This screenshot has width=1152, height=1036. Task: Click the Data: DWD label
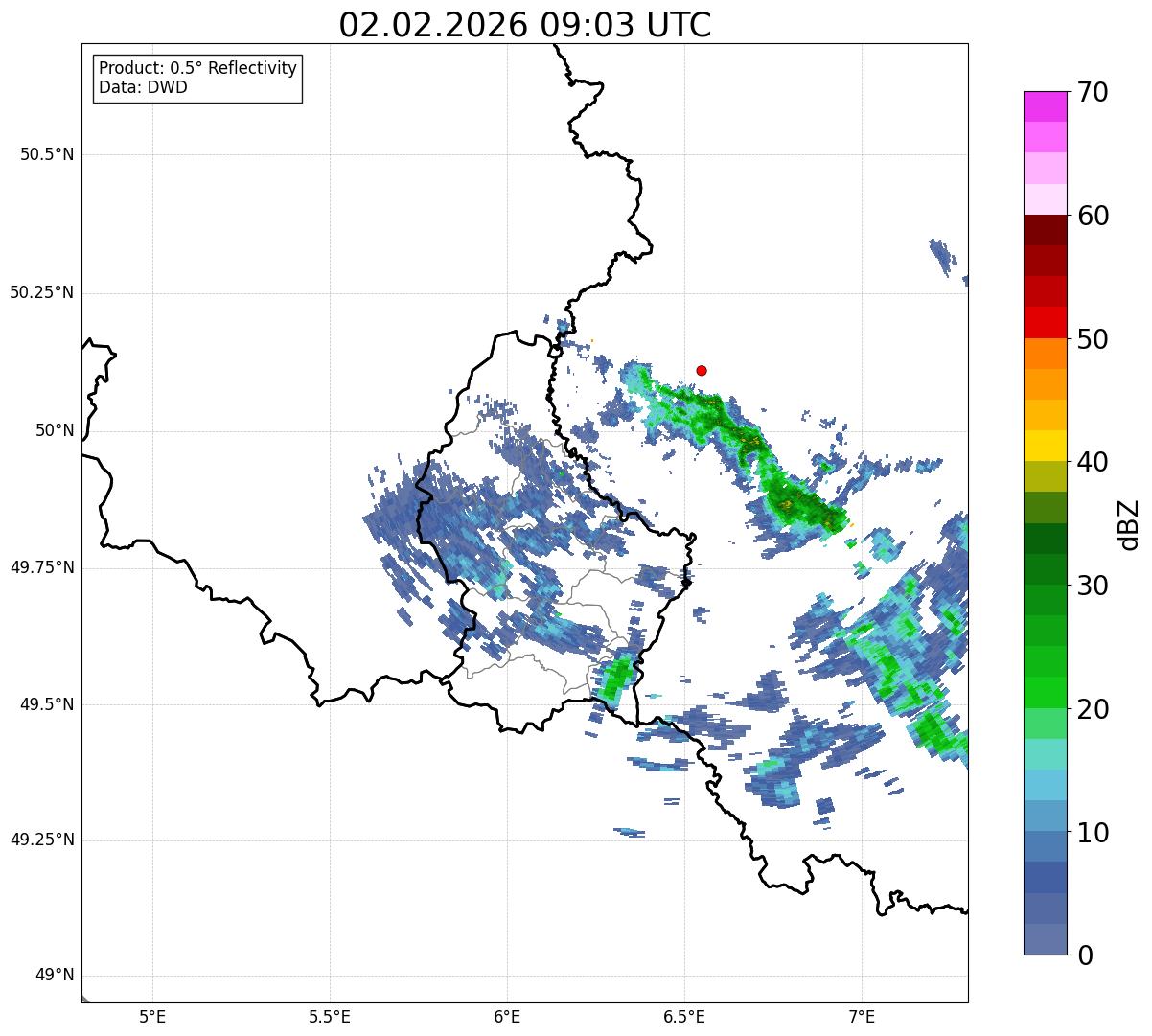coord(144,87)
